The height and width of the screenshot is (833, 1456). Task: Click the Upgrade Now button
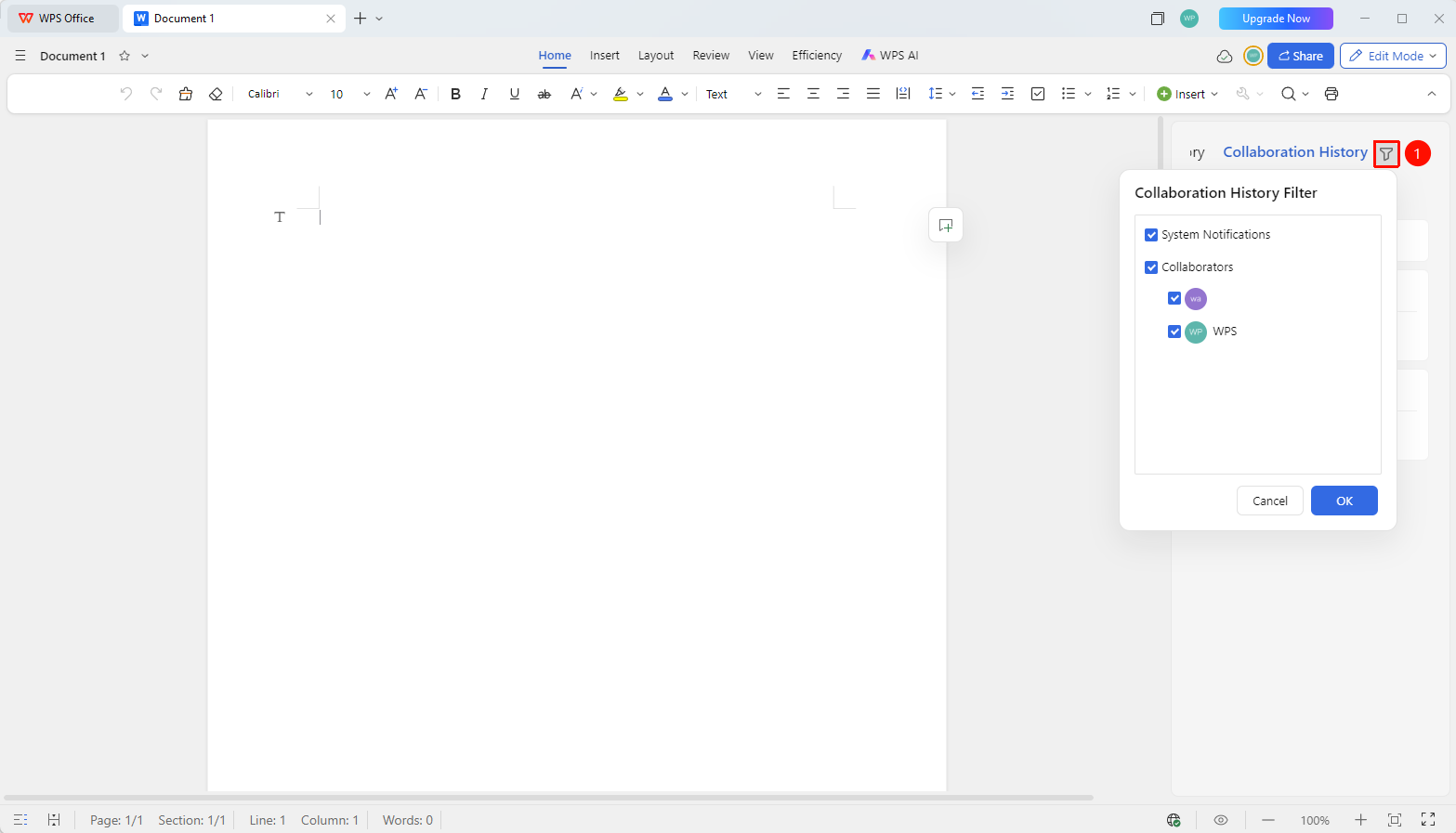tap(1276, 19)
